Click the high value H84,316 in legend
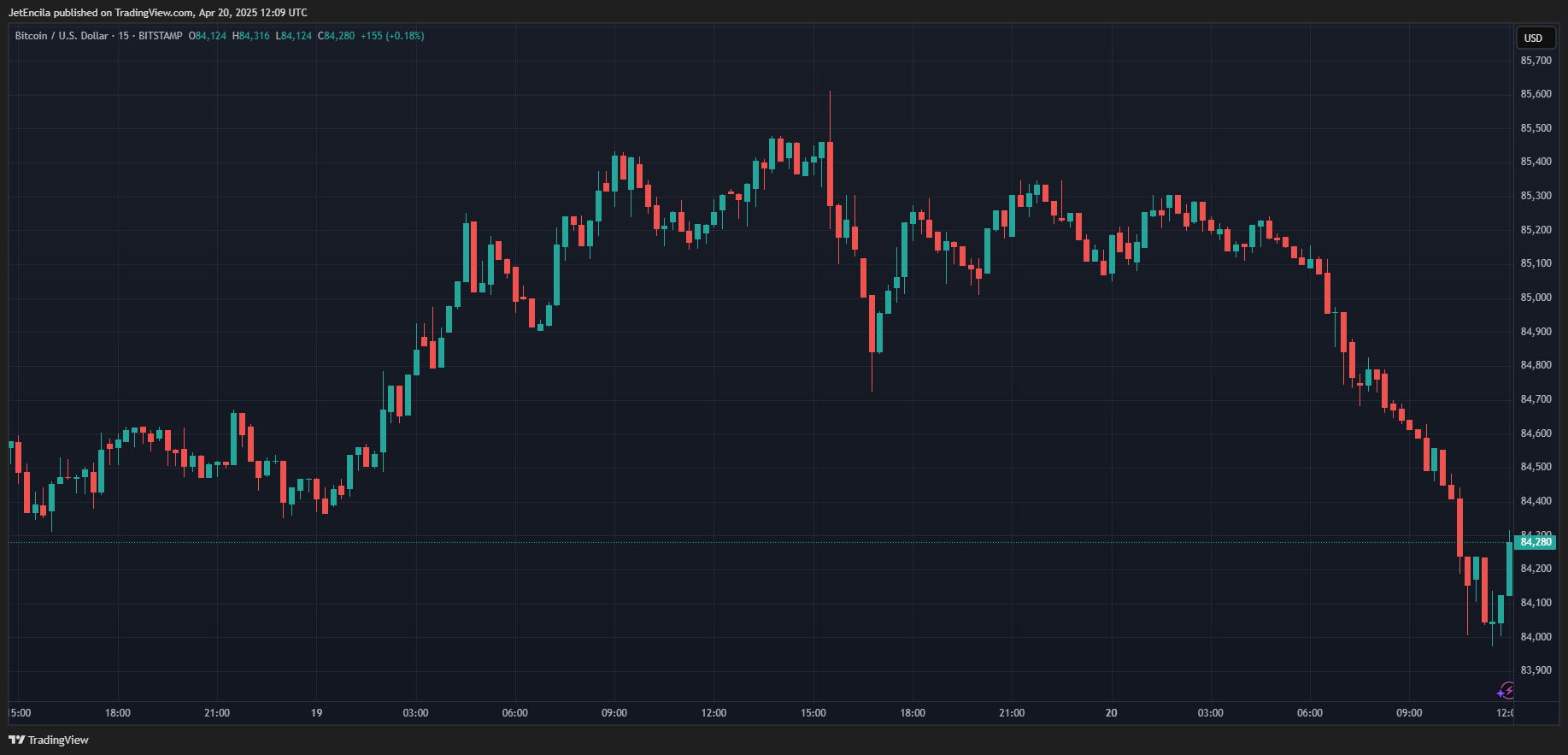Viewport: 1568px width, 755px height. [250, 36]
